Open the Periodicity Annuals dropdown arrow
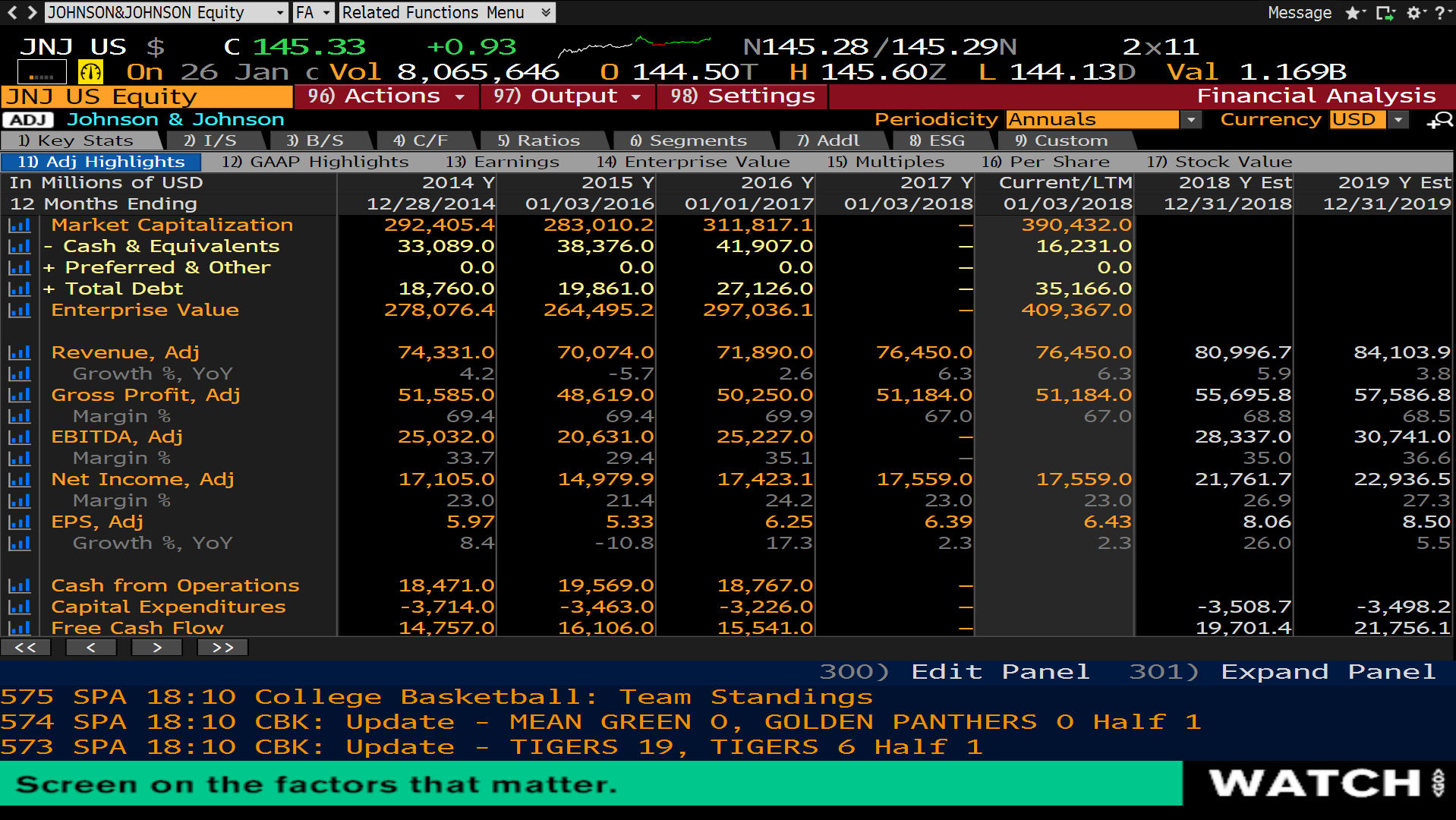The height and width of the screenshot is (820, 1456). click(1191, 120)
